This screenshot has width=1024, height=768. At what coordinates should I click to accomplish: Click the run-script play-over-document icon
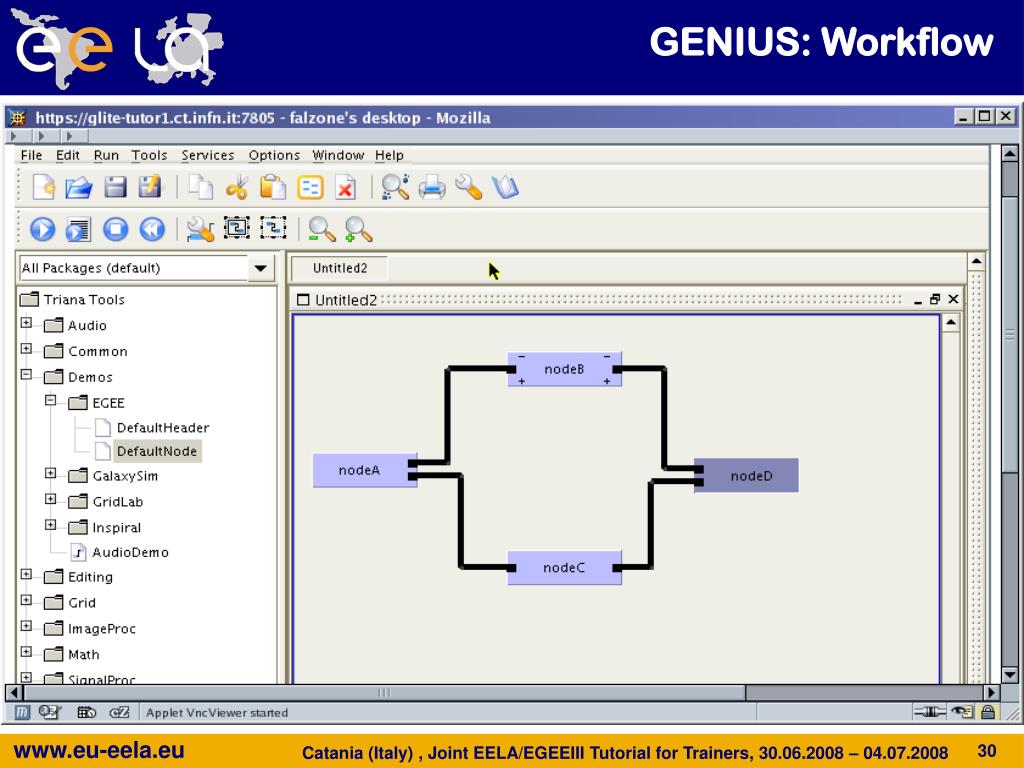pyautogui.click(x=78, y=229)
